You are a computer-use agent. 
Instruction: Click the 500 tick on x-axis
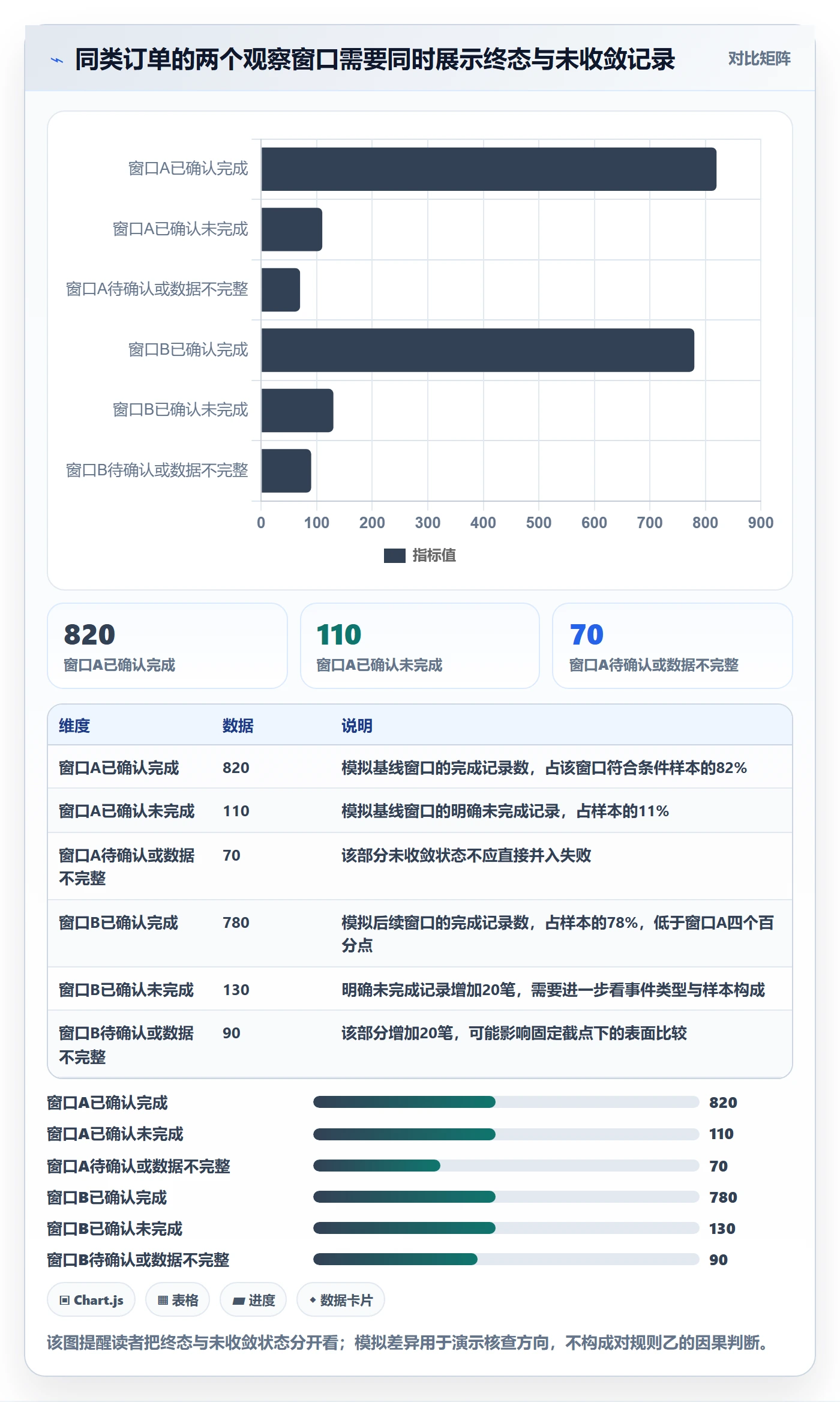coord(539,523)
